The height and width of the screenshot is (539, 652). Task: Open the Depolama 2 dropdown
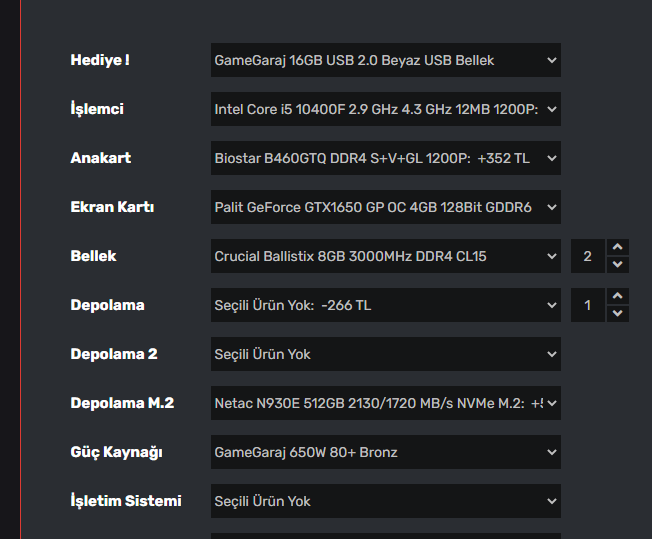click(385, 354)
